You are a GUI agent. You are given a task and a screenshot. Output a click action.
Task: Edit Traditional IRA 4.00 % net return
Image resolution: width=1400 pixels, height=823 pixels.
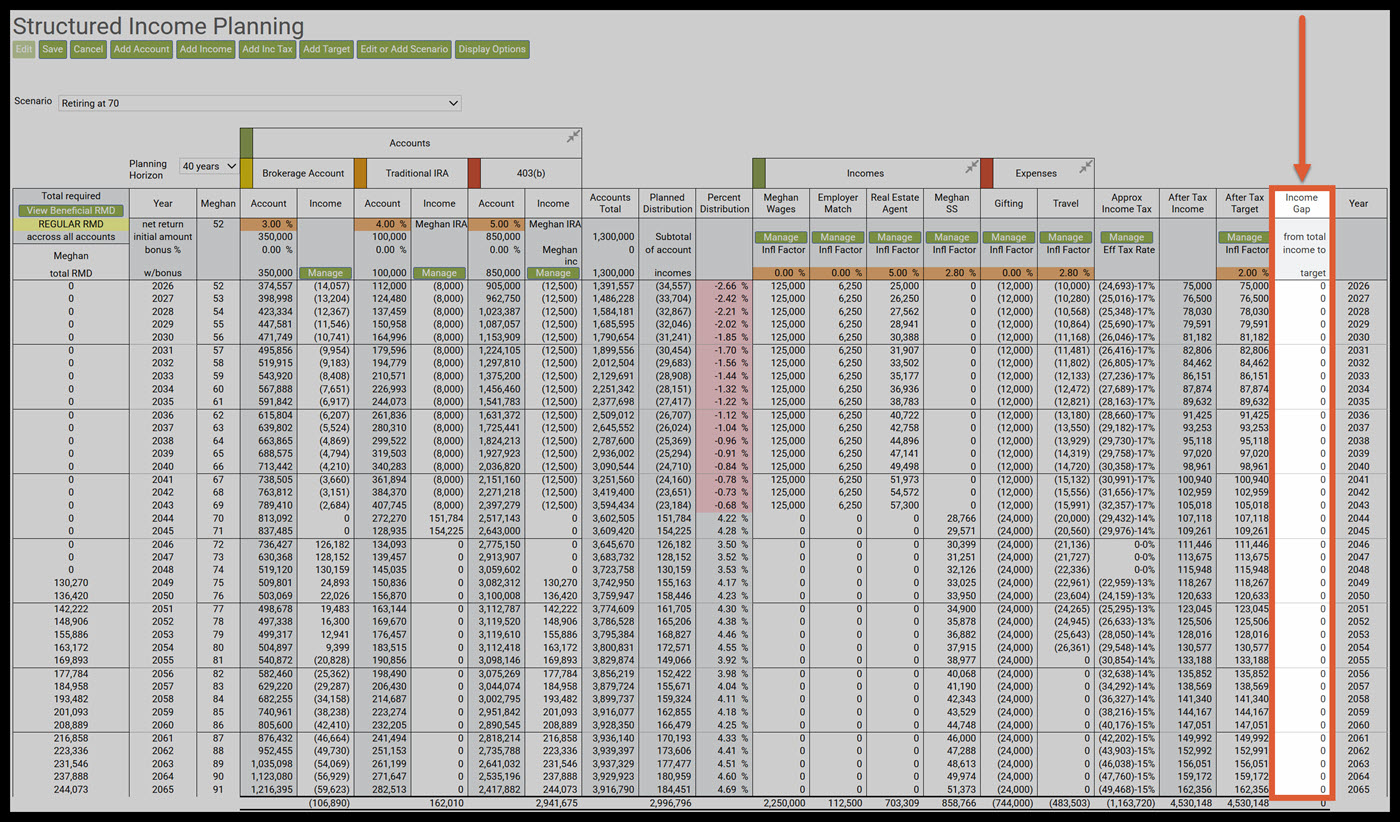tap(382, 223)
